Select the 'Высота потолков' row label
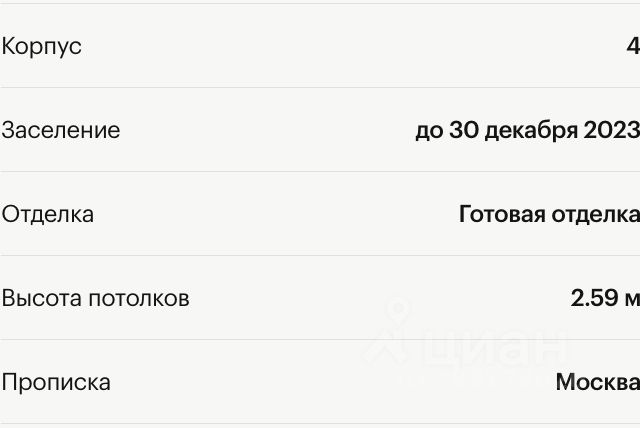640x428 pixels. tap(96, 298)
